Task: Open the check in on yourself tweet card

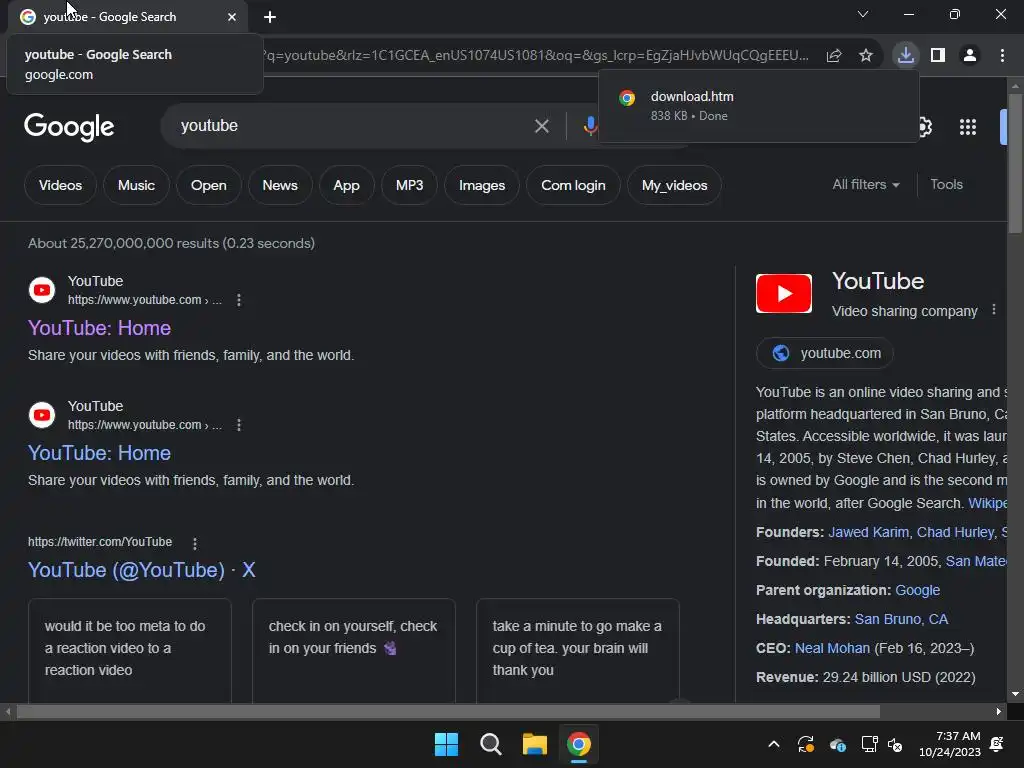Action: click(x=353, y=650)
